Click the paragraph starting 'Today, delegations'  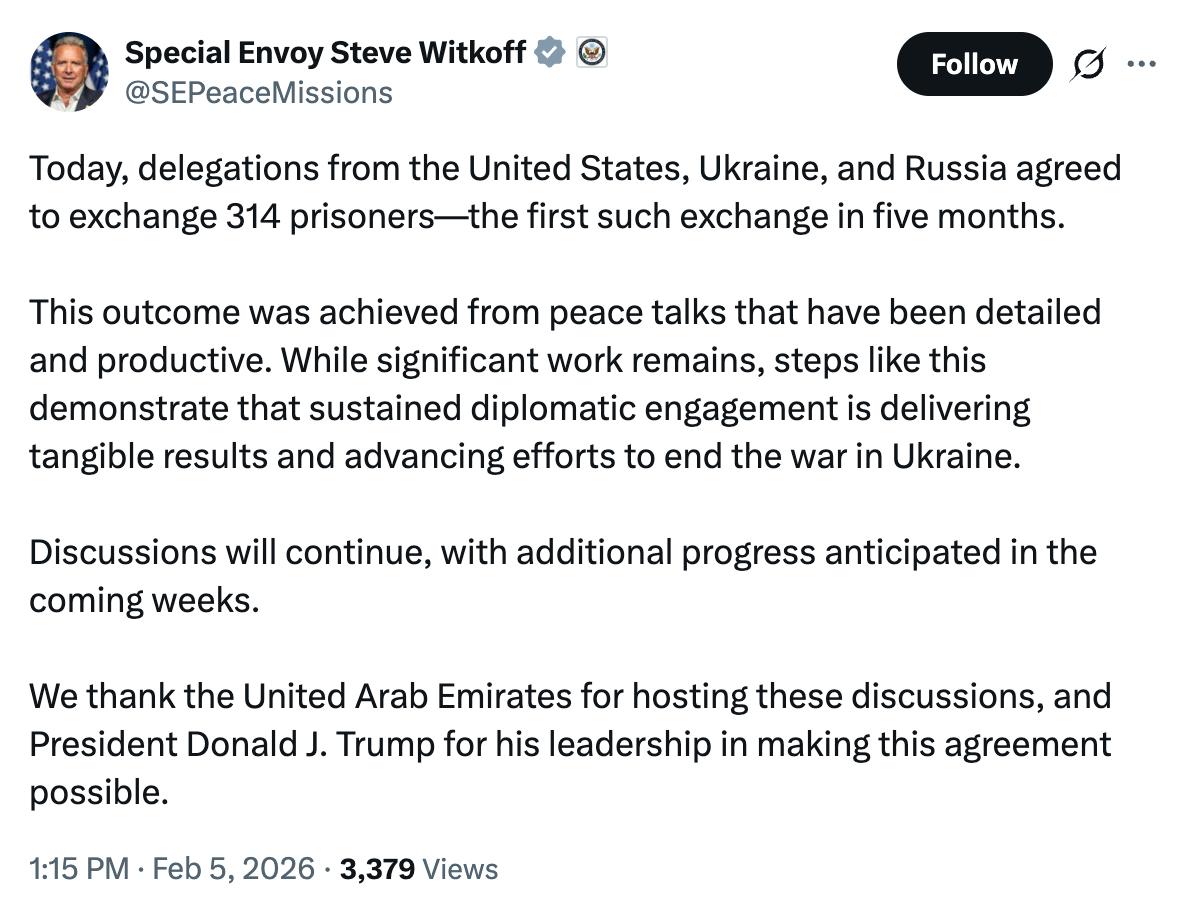[574, 191]
